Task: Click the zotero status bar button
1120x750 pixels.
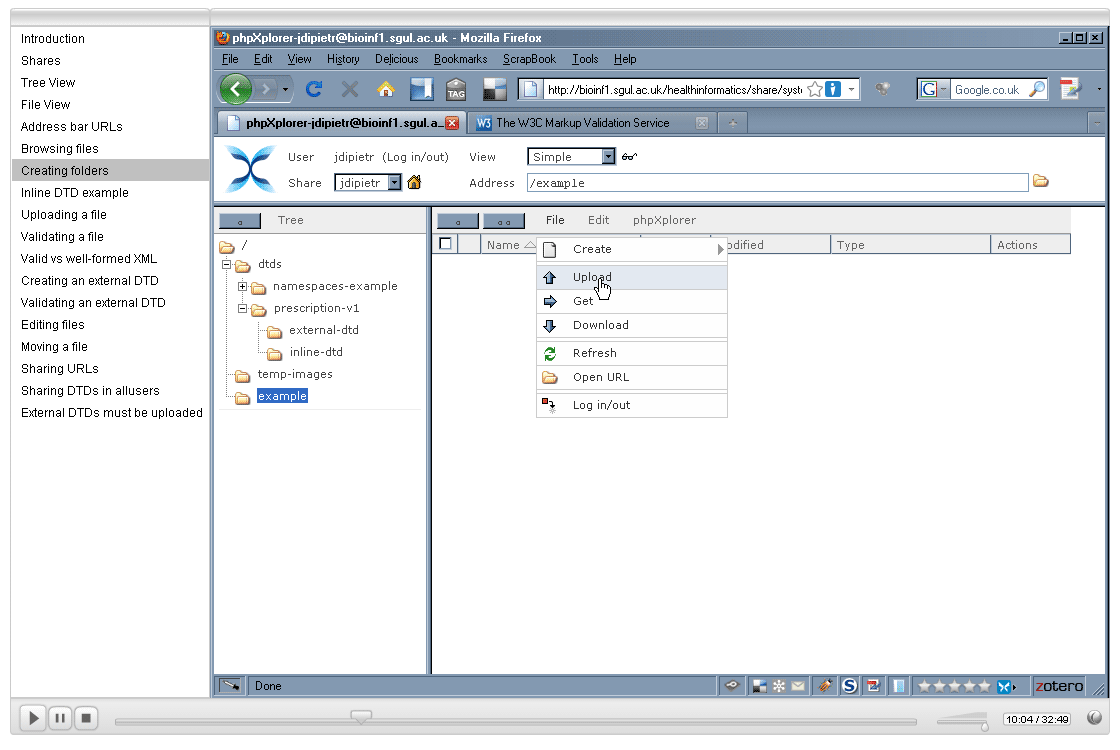Action: 1059,686
